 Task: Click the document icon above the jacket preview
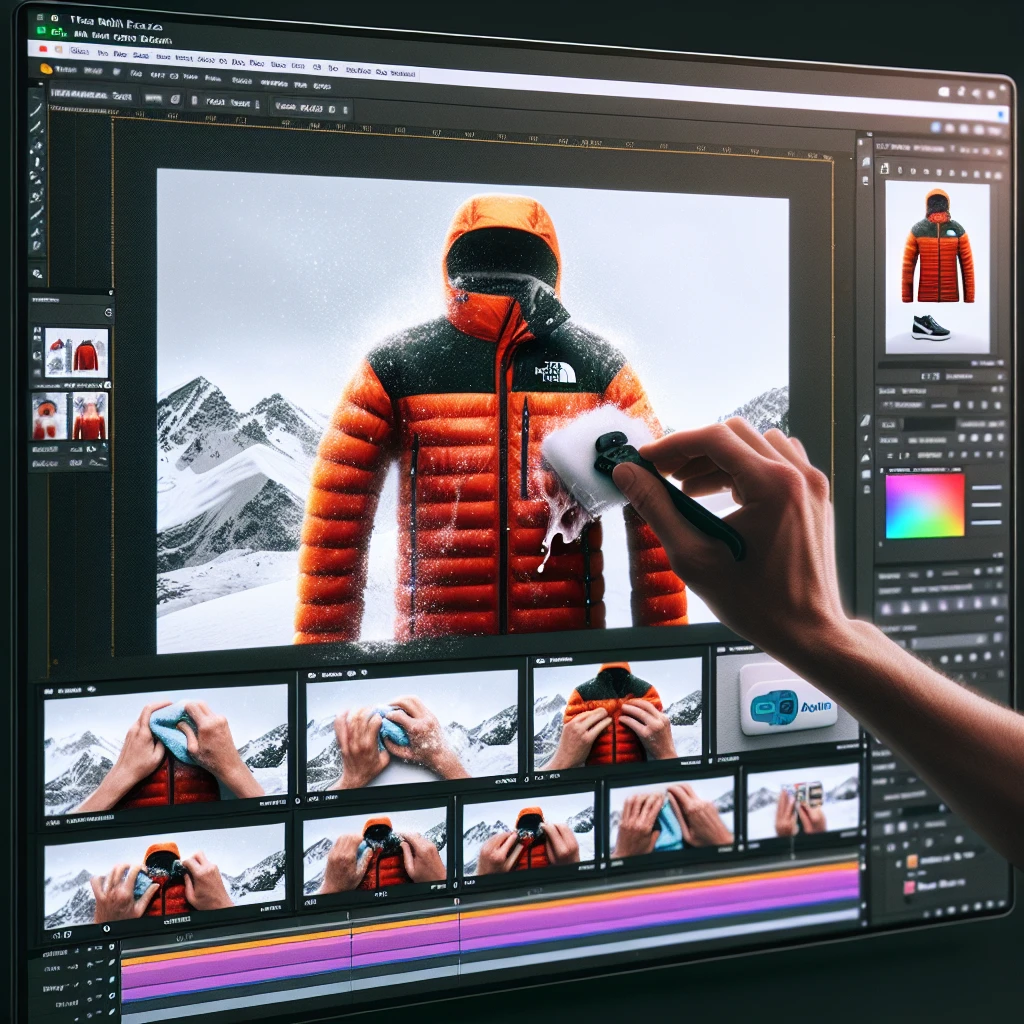click(x=885, y=168)
